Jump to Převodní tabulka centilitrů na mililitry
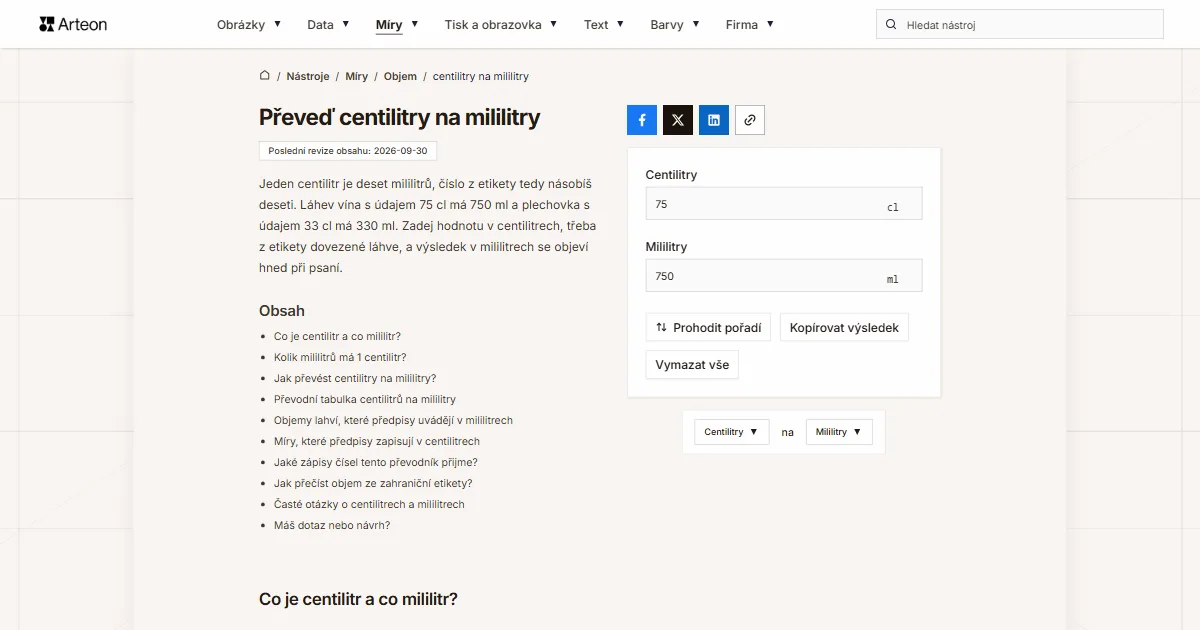 point(365,399)
